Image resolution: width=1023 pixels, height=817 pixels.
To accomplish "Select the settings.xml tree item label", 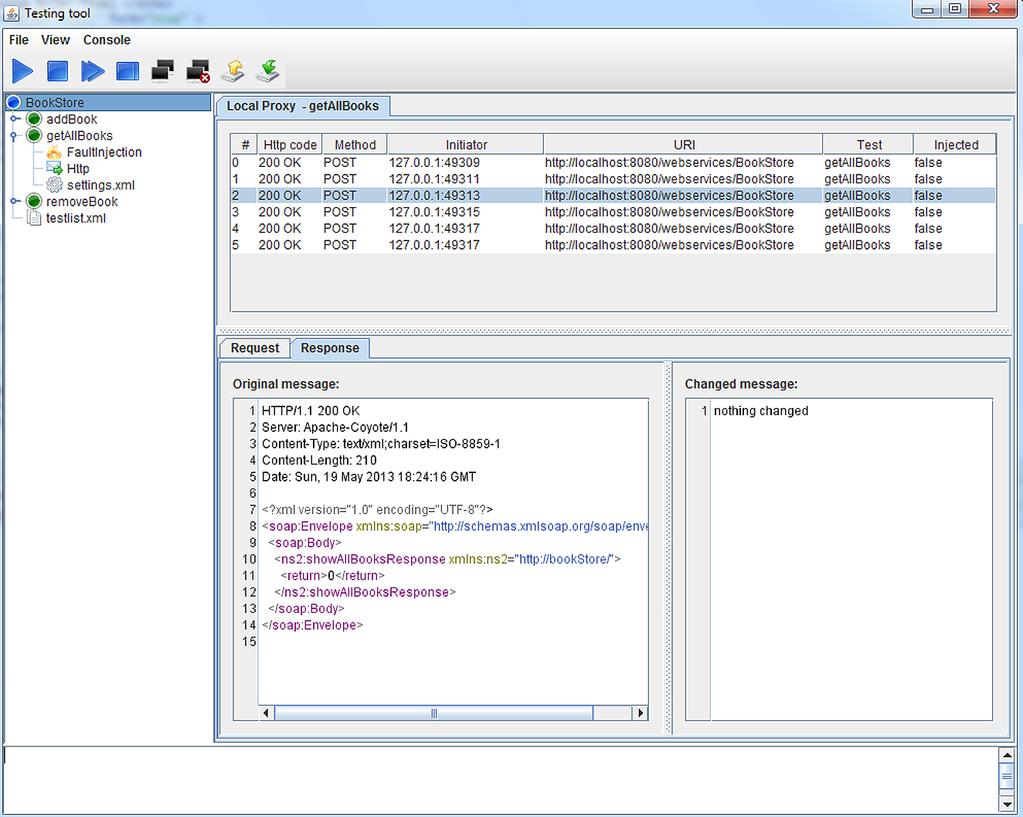I will (x=100, y=185).
